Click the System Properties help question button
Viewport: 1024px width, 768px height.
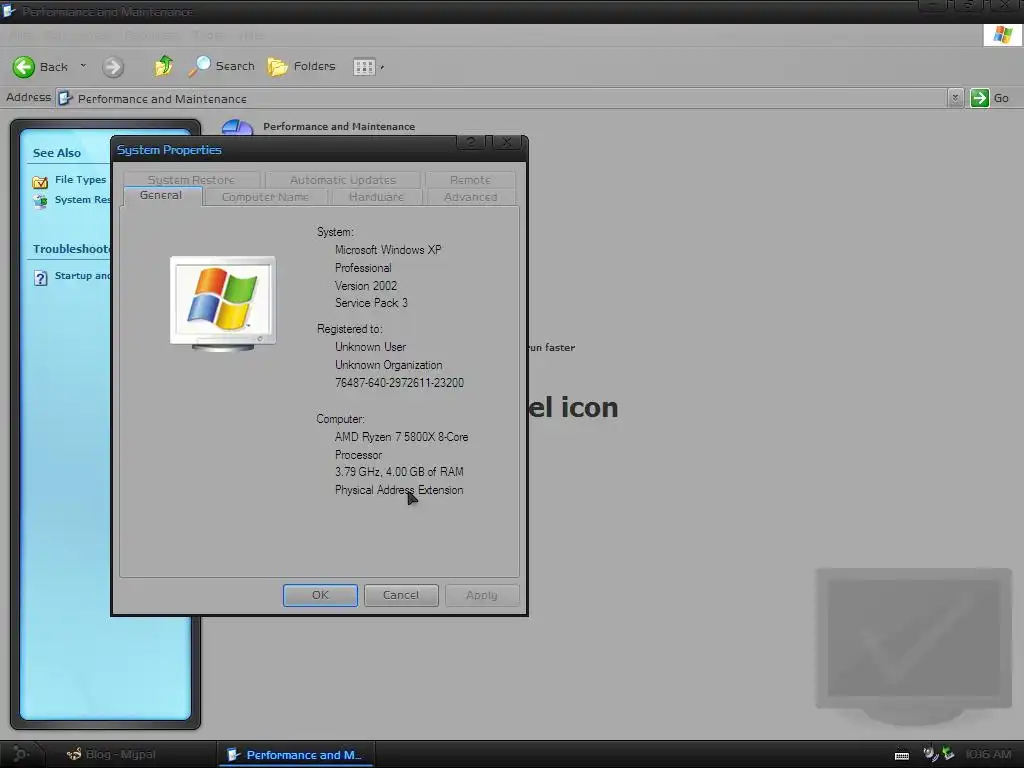point(471,142)
